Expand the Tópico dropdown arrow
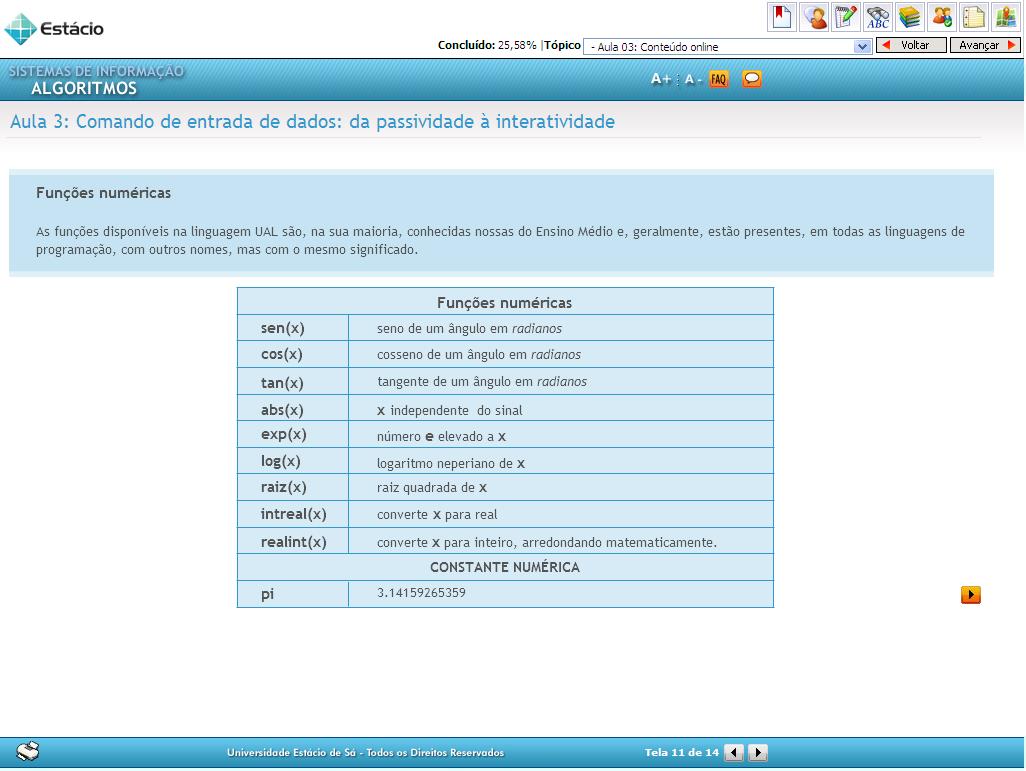The width and height of the screenshot is (1026, 771). pyautogui.click(x=863, y=46)
